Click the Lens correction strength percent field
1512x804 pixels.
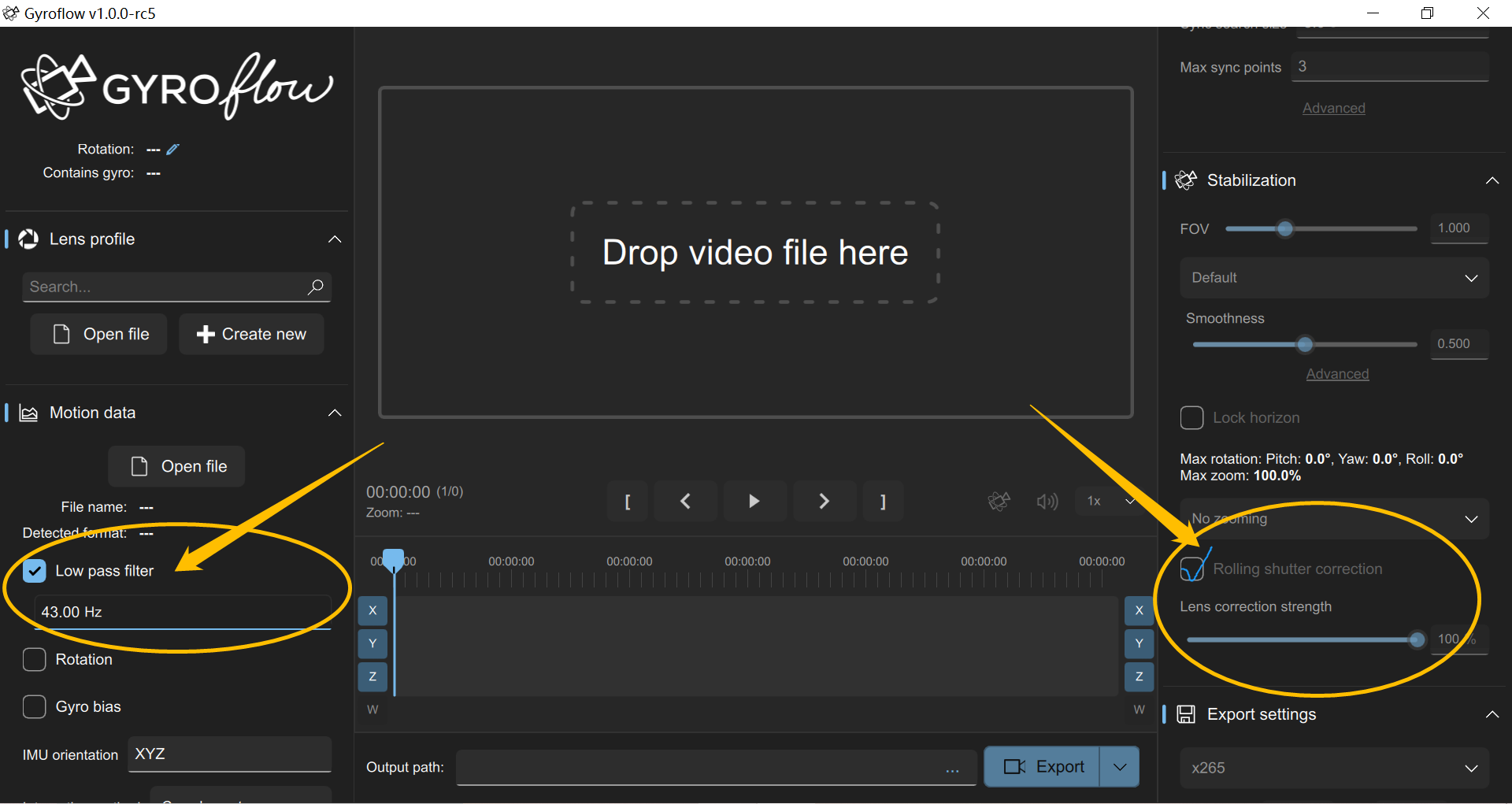tap(1459, 639)
